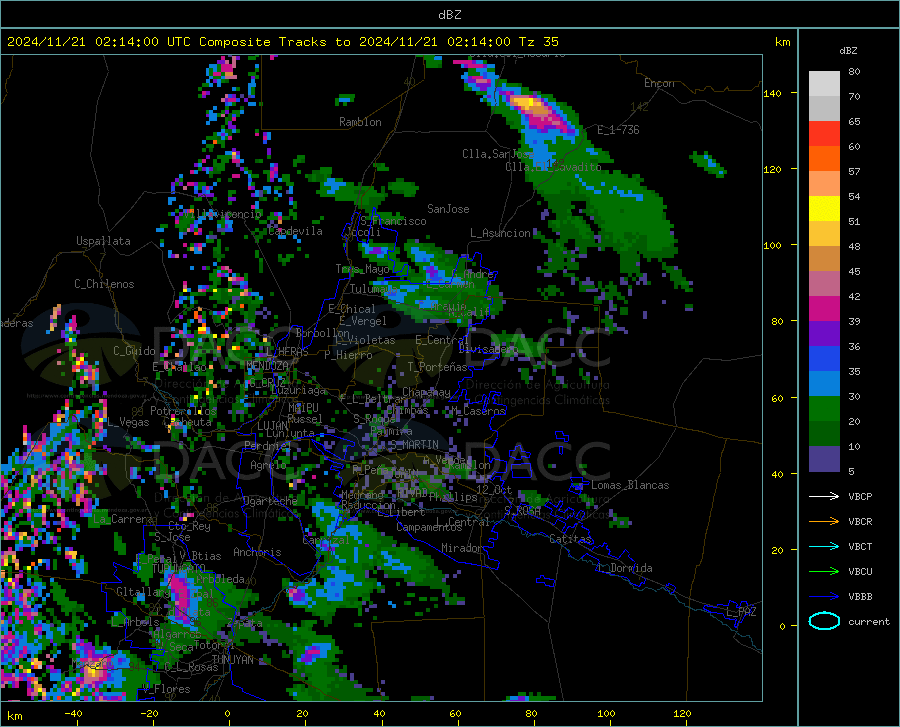
Task: Click the dBZ title at window top
Action: 449,15
